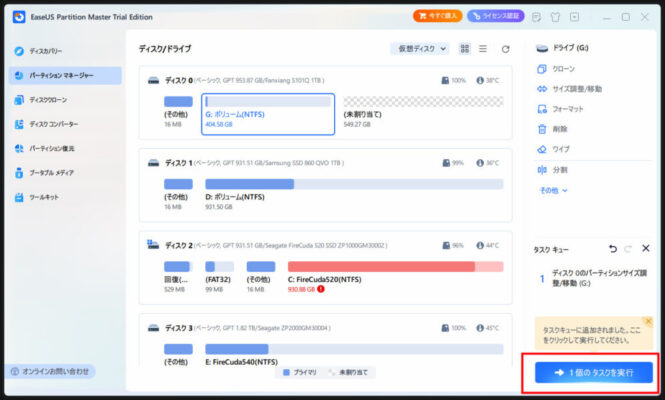The width and height of the screenshot is (665, 400).
Task: Select the 回復 529 MB partition
Action: click(x=178, y=277)
